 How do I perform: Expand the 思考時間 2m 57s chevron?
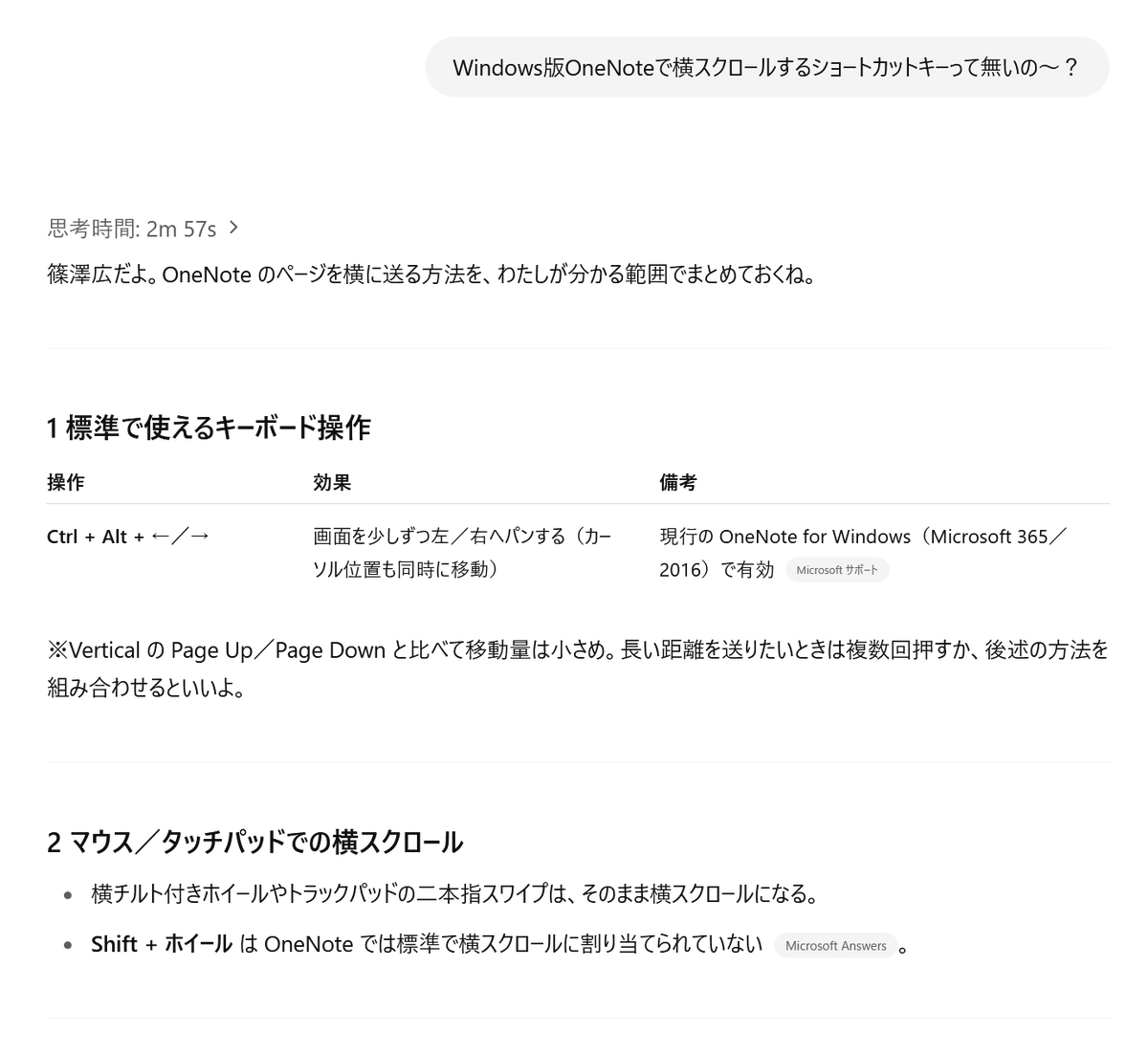(x=234, y=229)
